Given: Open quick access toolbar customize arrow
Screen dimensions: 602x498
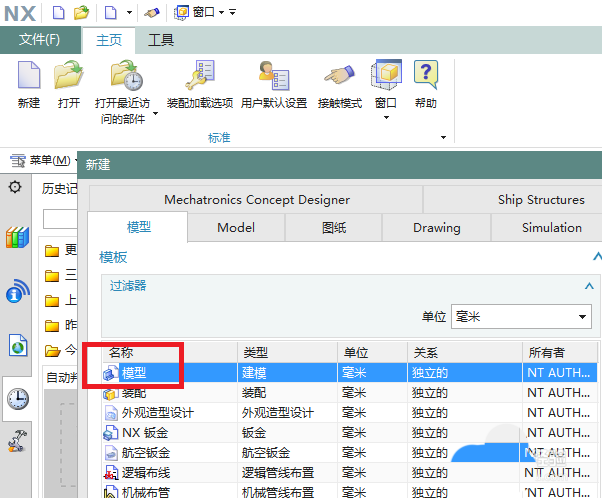Looking at the screenshot, I should point(232,13).
